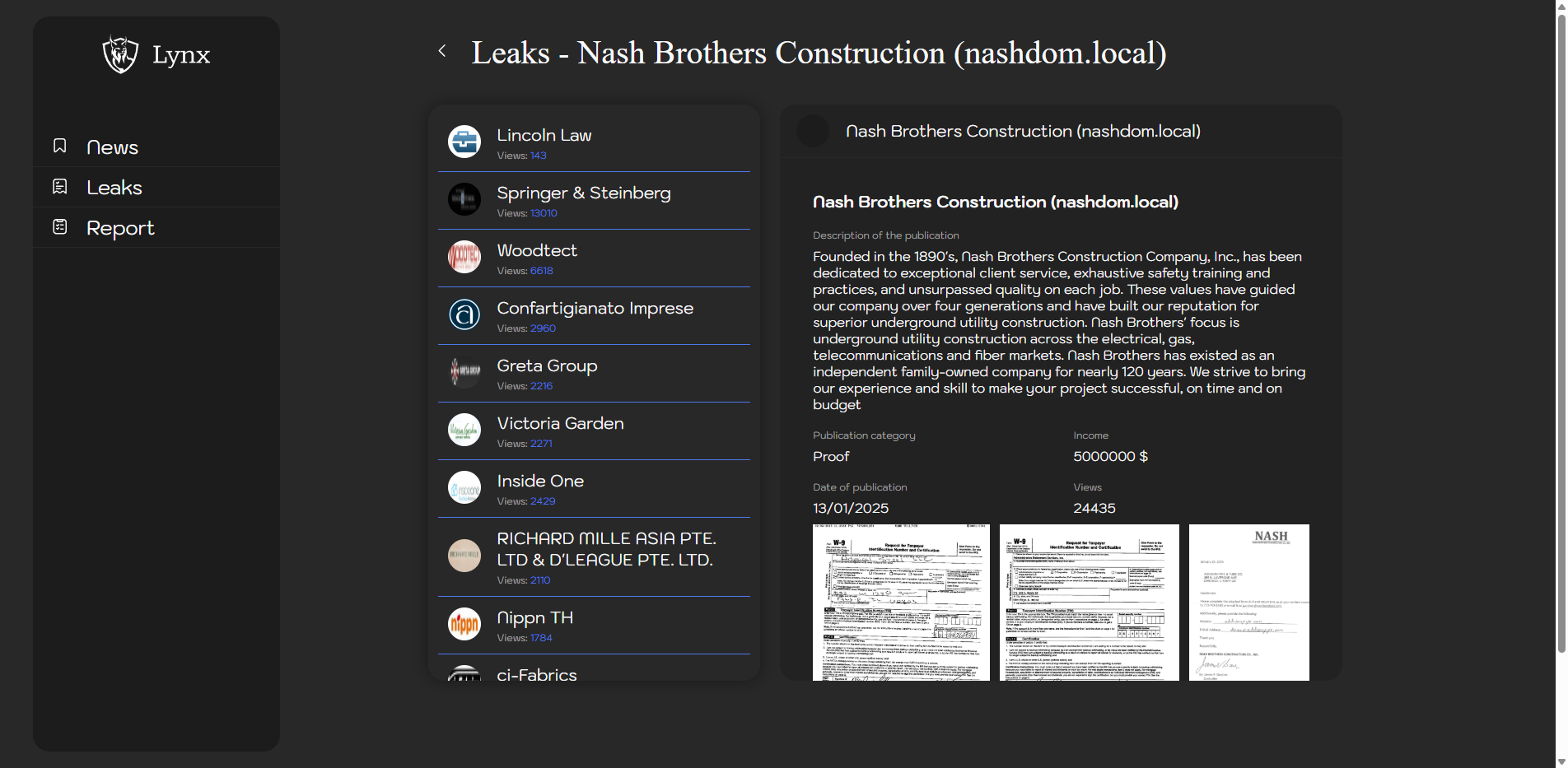Click the Victoria Garden logo avatar
This screenshot has width=1568, height=768.
(464, 430)
